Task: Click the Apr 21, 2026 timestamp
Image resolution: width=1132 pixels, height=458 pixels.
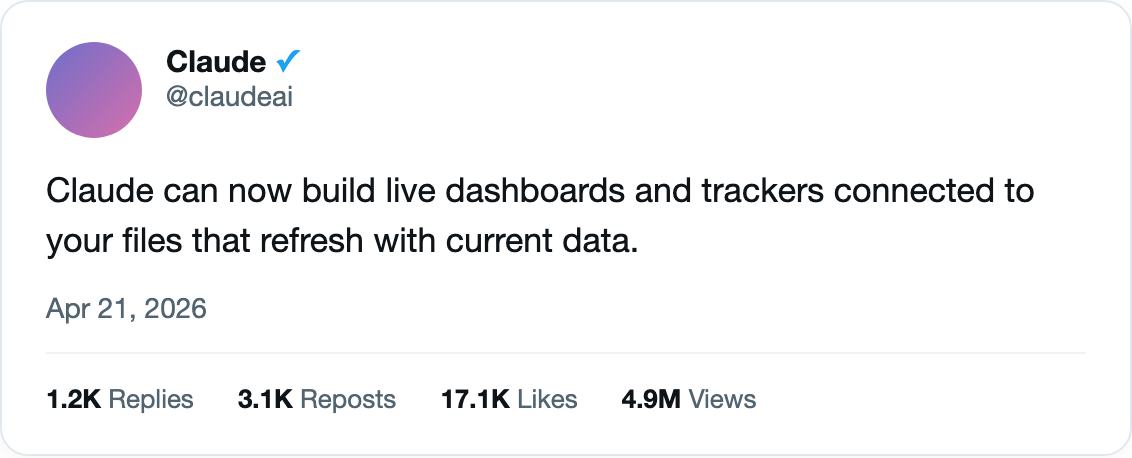Action: point(126,308)
